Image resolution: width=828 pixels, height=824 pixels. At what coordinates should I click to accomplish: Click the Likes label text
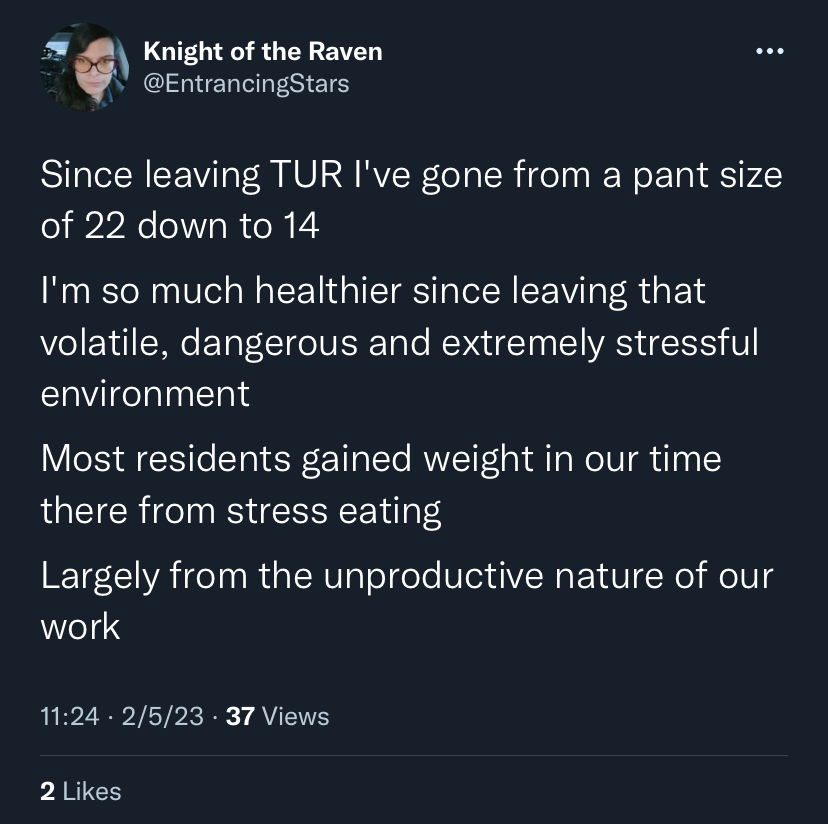coord(92,791)
